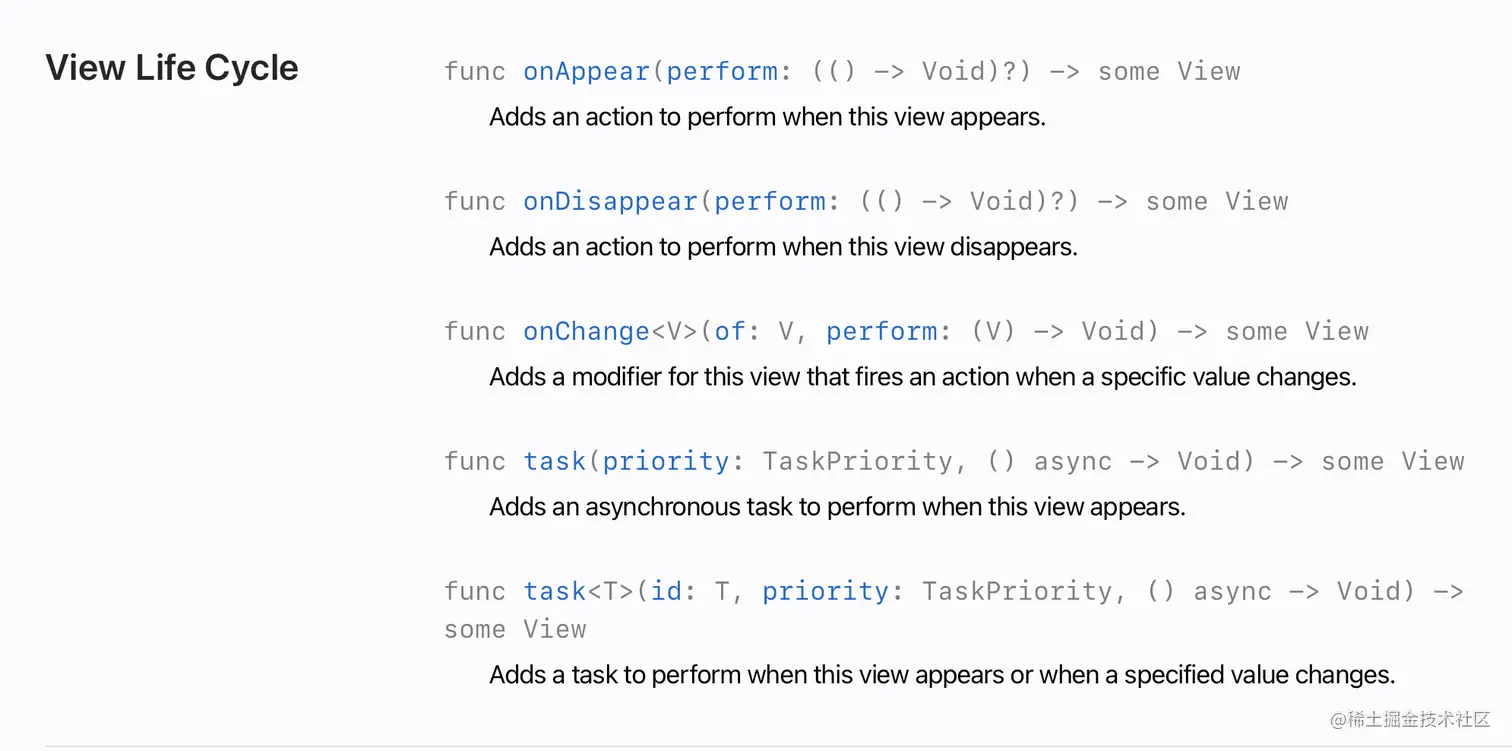Open the onAppear method link
1512x751 pixels.
(586, 72)
